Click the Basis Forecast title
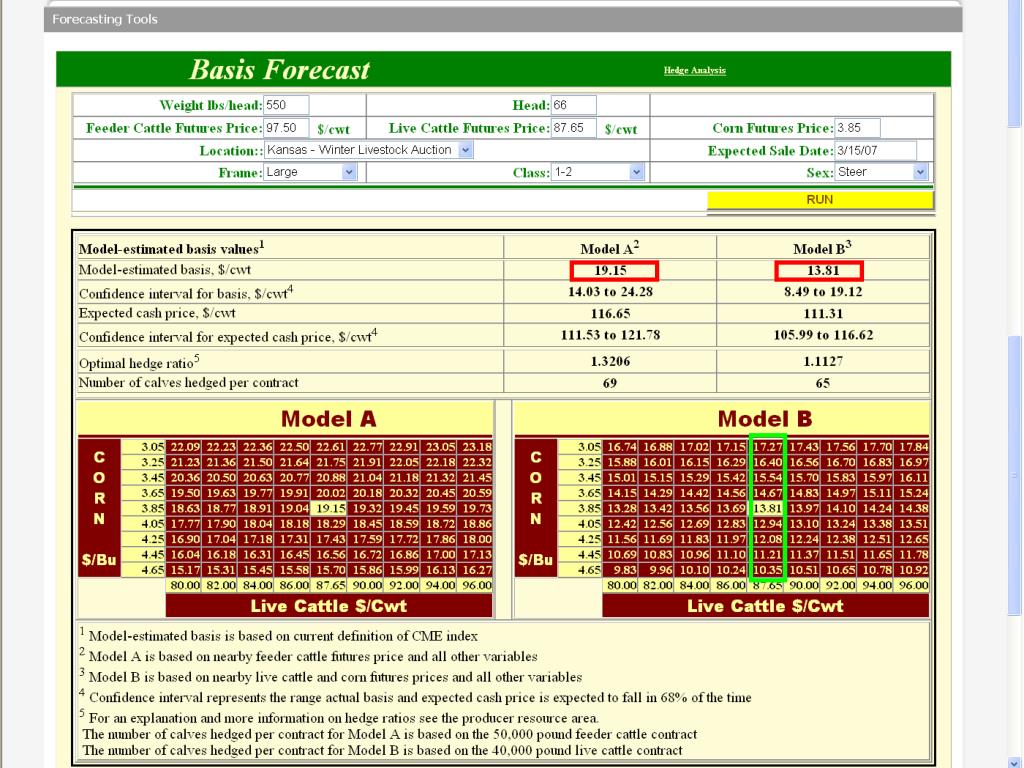This screenshot has width=1024, height=768. pyautogui.click(x=280, y=69)
